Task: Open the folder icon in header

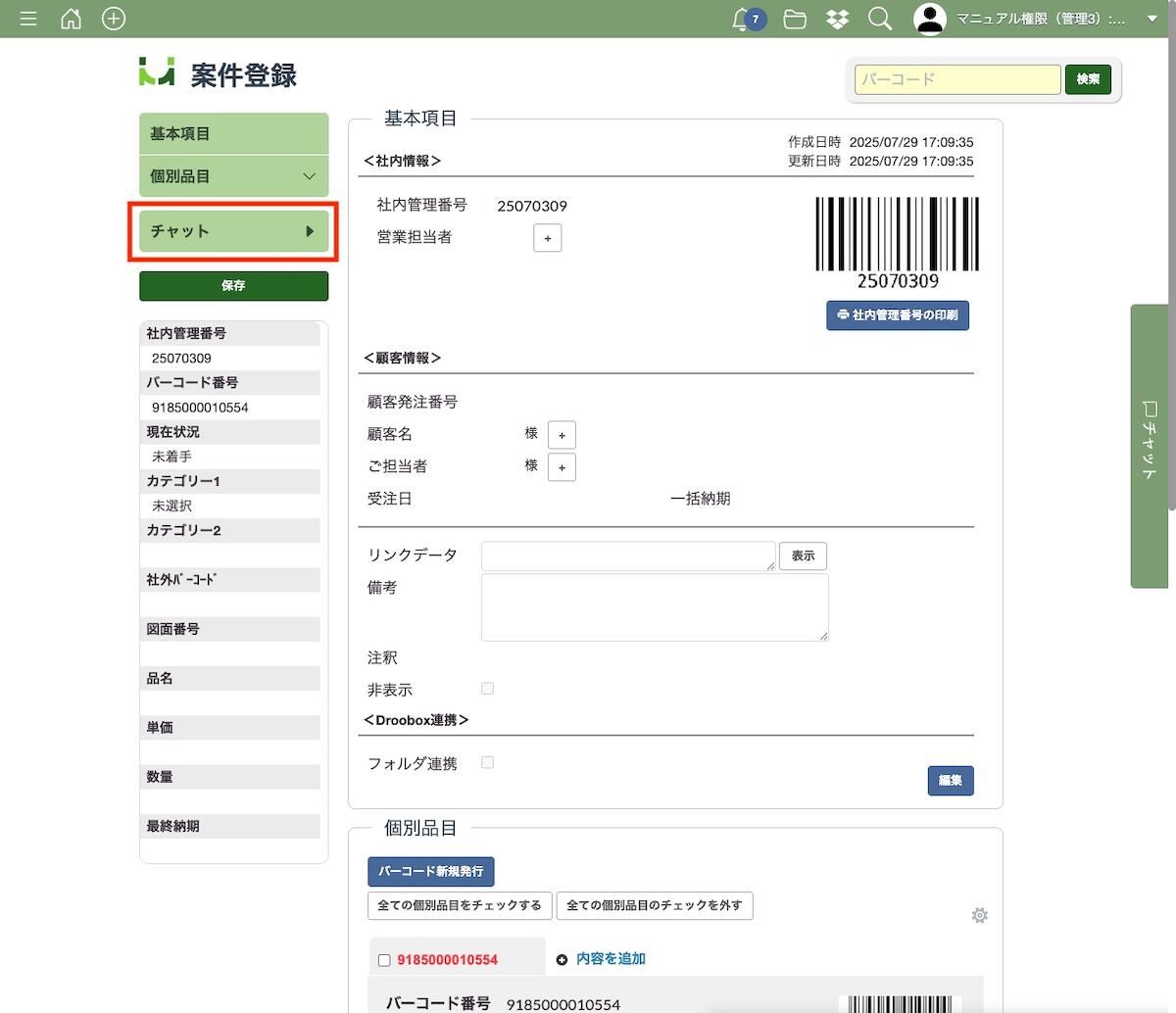Action: (x=795, y=20)
